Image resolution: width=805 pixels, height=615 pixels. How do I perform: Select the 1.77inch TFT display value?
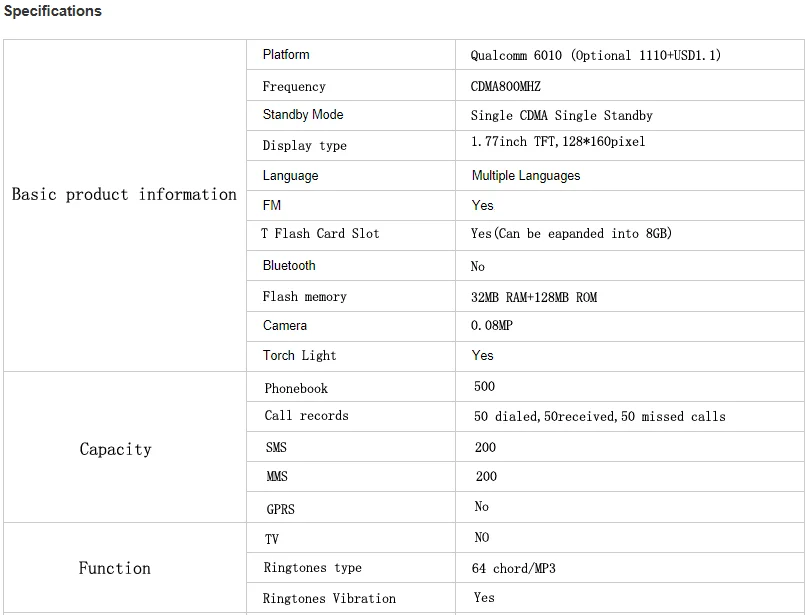pos(557,142)
